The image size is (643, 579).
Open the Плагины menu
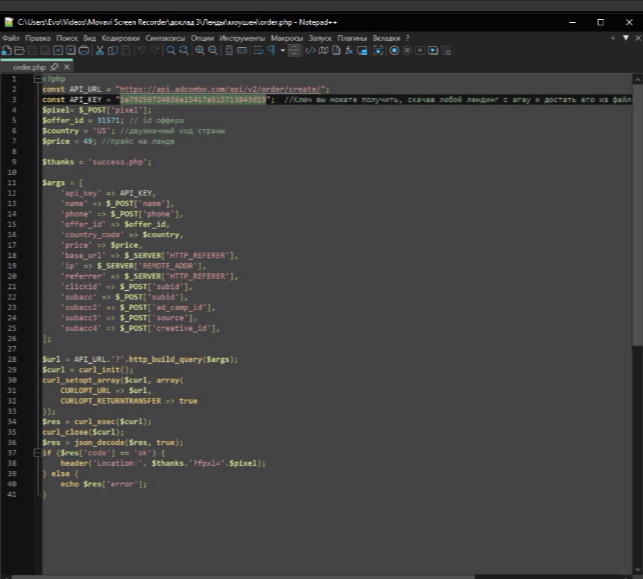coord(352,37)
